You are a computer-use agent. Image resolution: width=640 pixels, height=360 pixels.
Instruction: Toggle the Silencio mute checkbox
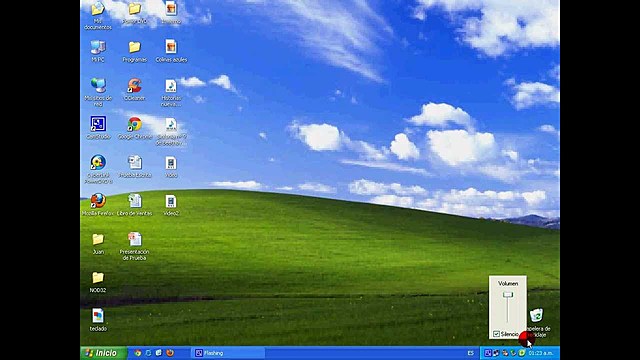tap(496, 334)
